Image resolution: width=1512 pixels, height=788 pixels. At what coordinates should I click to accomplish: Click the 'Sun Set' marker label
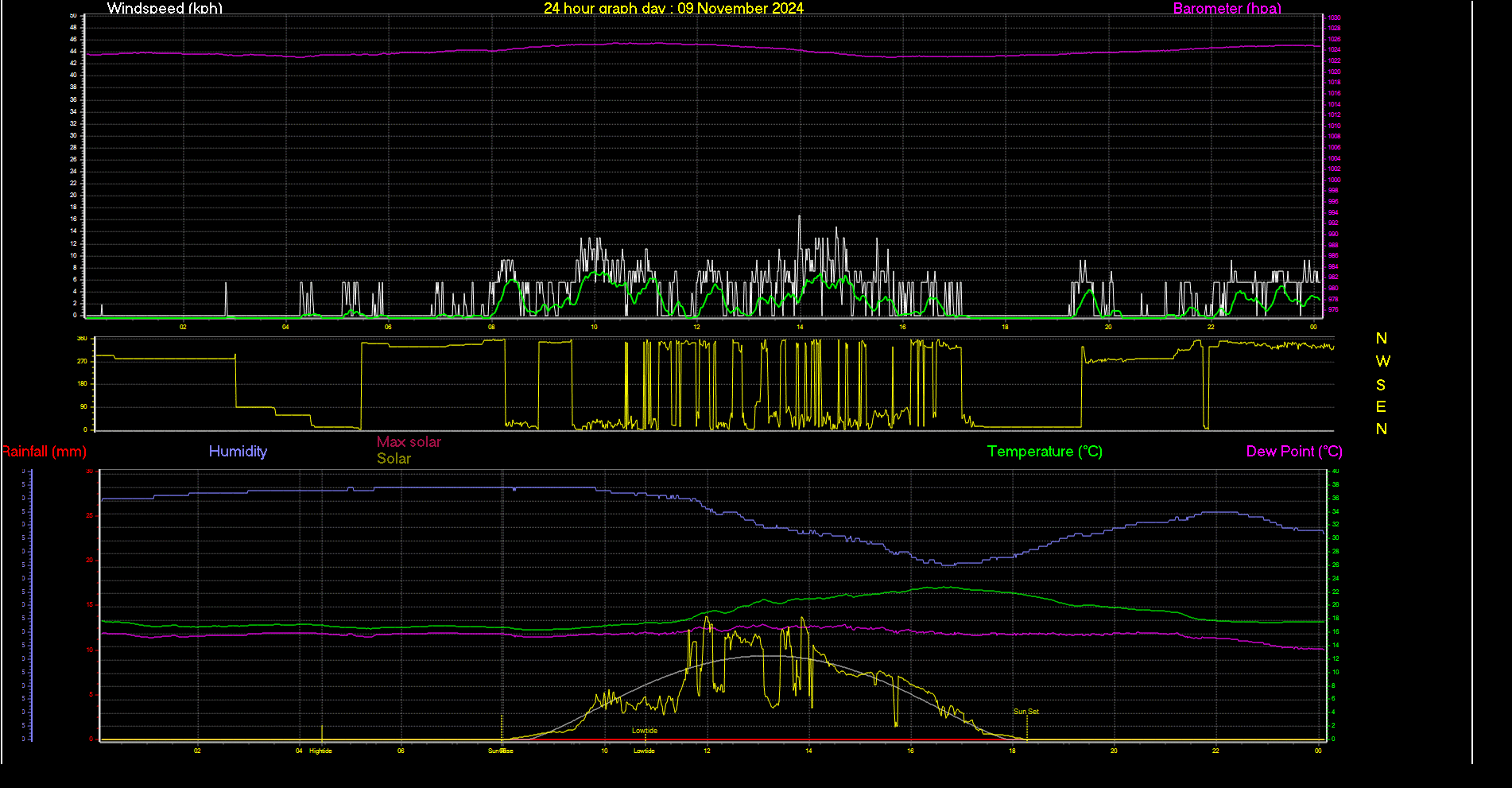pos(1026,712)
